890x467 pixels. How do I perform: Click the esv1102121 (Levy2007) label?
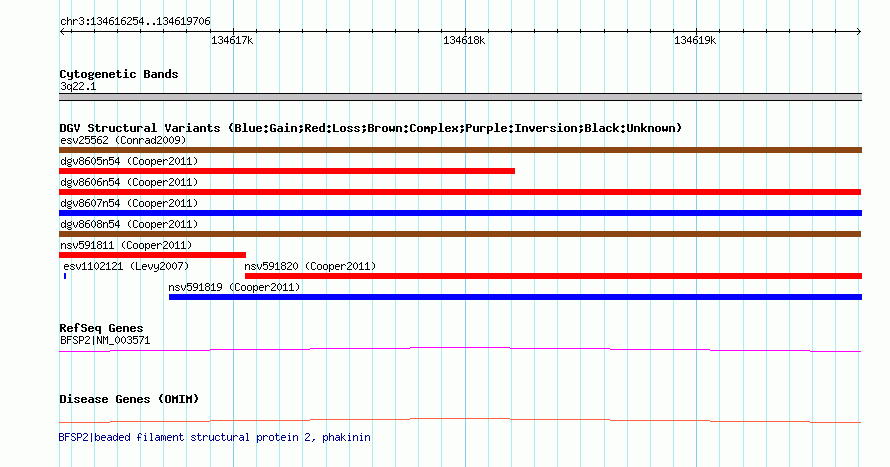[126, 266]
